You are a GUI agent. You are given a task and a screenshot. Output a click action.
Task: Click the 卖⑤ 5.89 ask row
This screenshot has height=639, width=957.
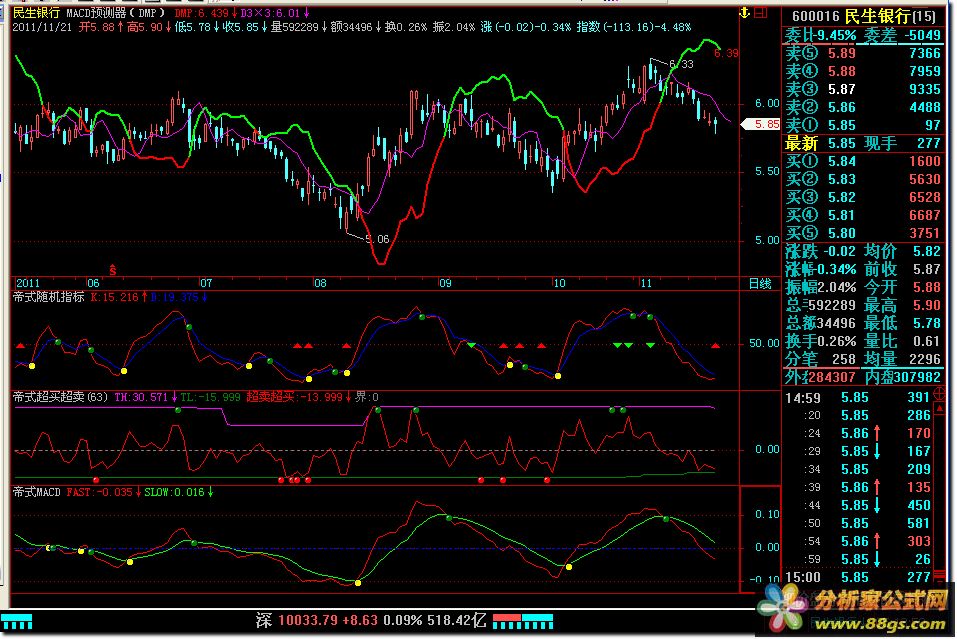point(863,54)
